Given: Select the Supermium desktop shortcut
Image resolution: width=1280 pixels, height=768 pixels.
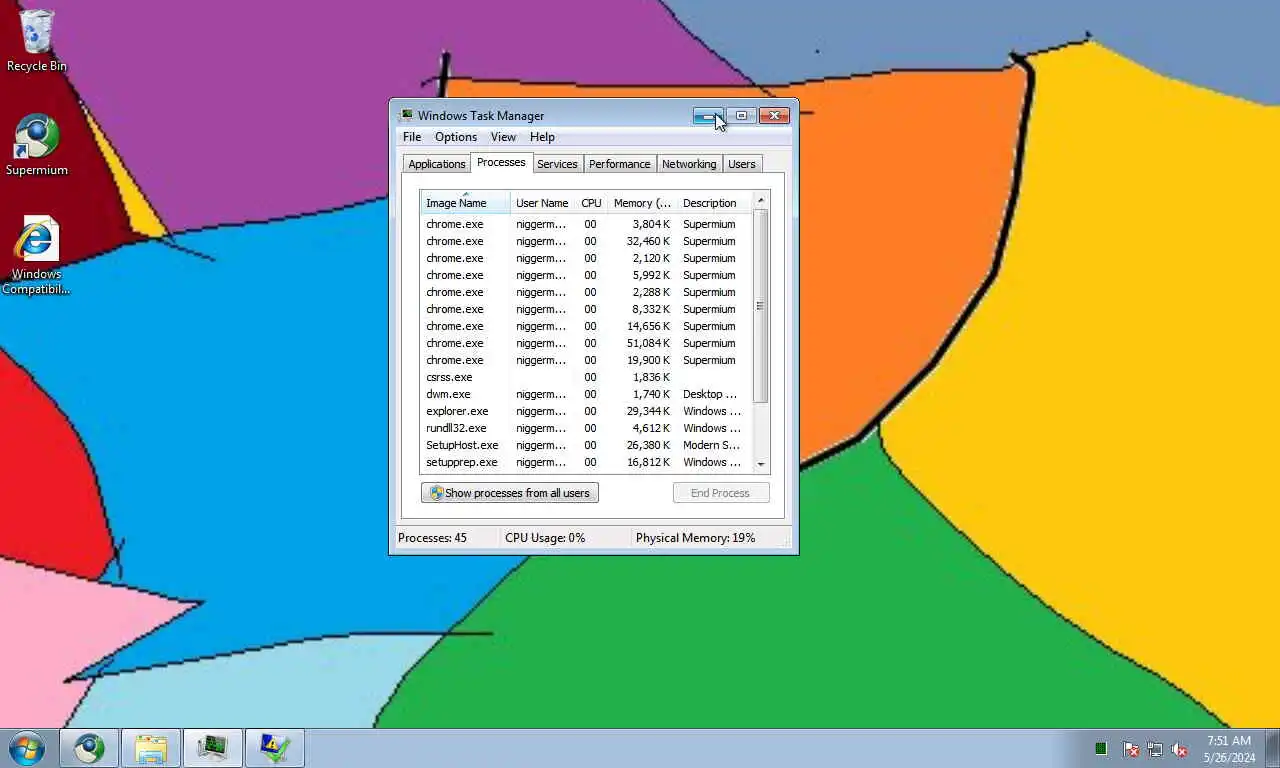Looking at the screenshot, I should 37,145.
